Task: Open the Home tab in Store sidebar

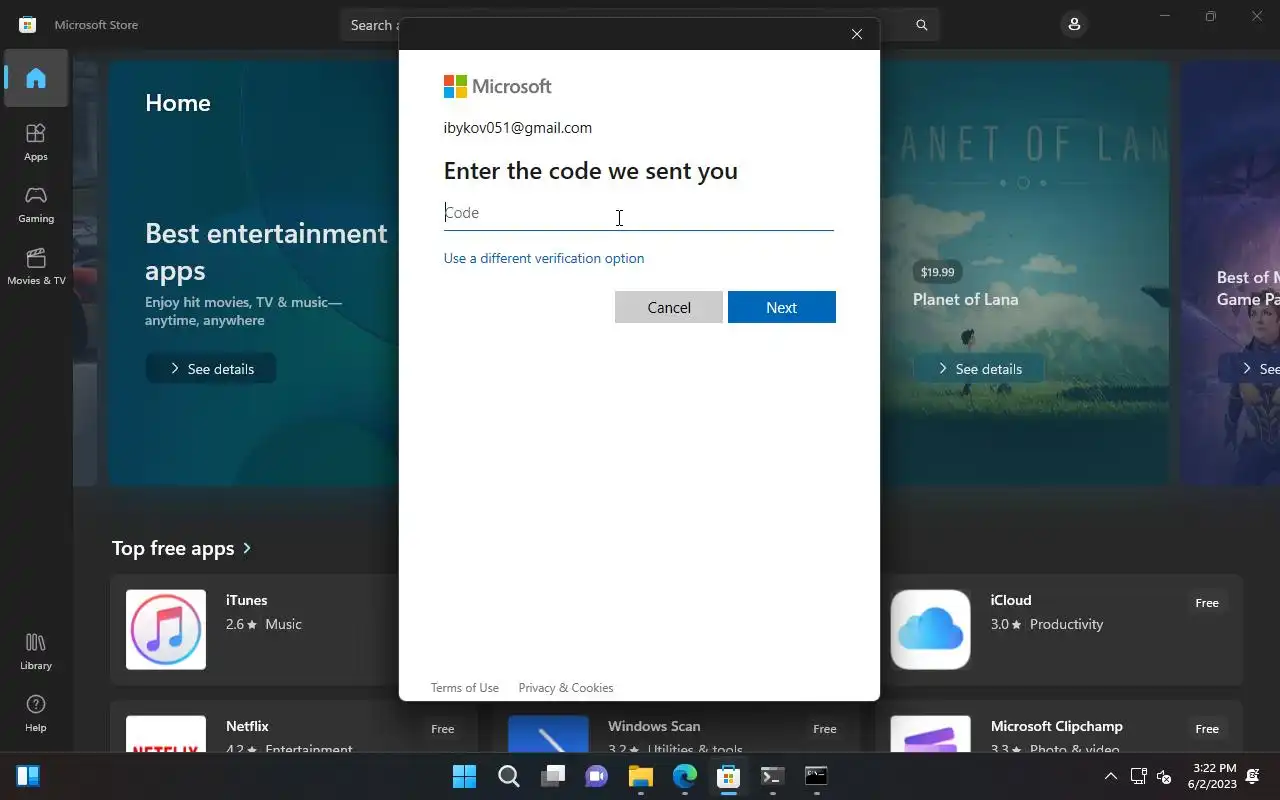Action: point(36,78)
